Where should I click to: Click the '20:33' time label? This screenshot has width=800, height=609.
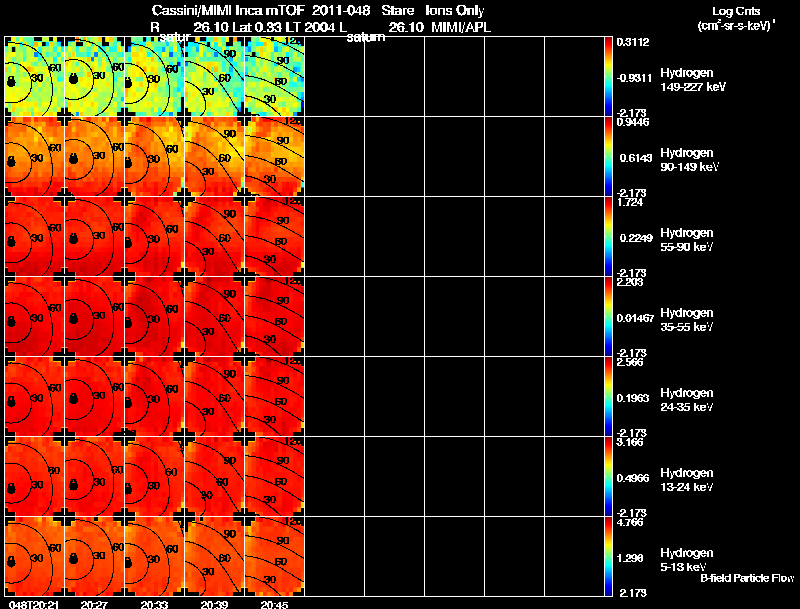(x=155, y=604)
